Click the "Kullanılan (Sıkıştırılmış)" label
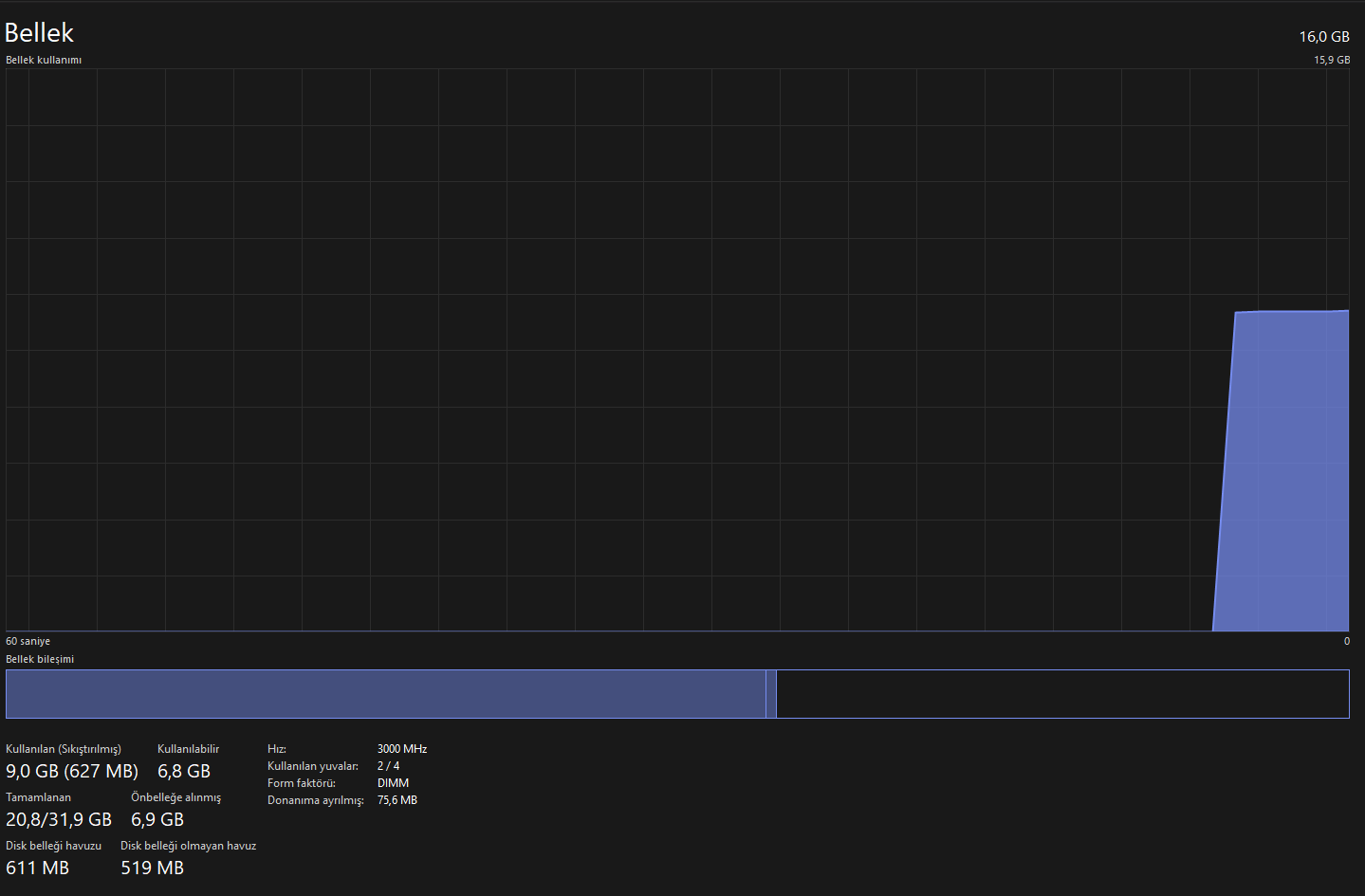 coord(64,749)
